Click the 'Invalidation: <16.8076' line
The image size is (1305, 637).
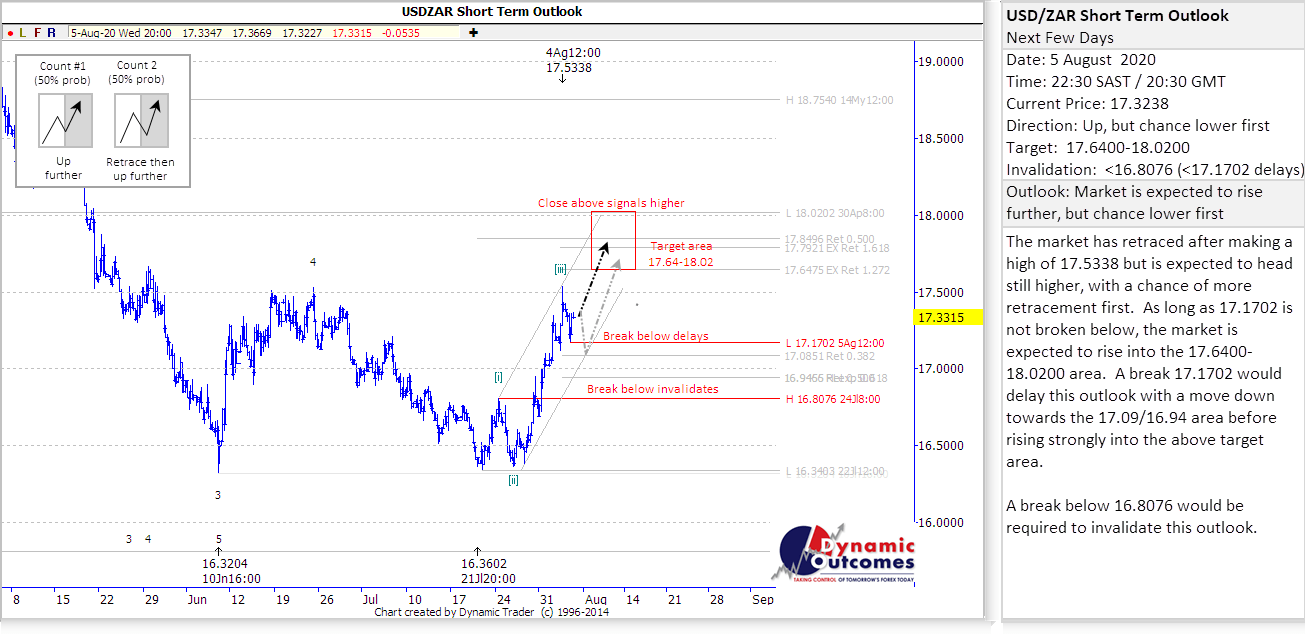1155,169
